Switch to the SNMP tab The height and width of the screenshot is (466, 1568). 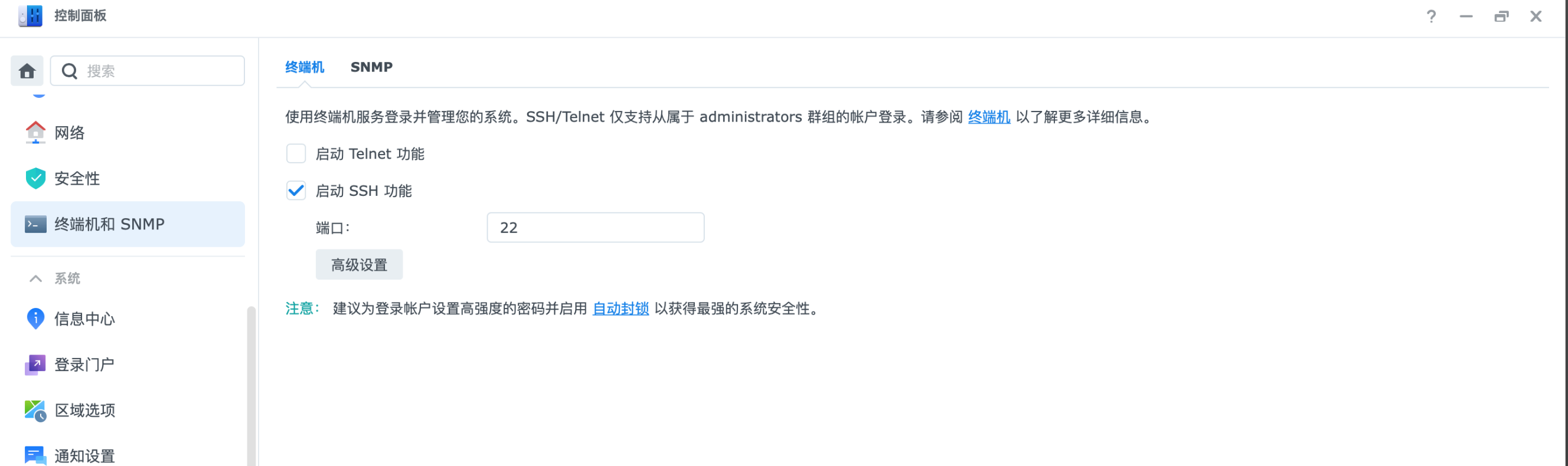coord(371,67)
